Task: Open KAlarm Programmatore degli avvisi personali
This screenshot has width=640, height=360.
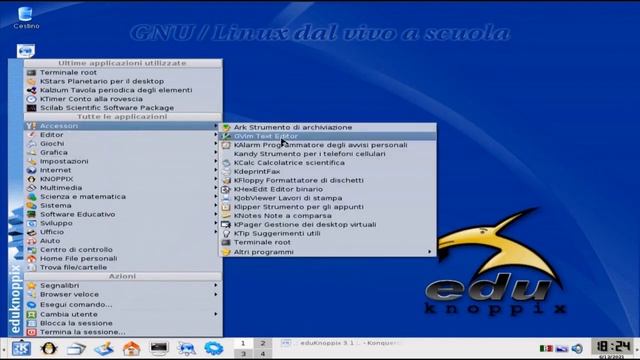Action: [328, 145]
